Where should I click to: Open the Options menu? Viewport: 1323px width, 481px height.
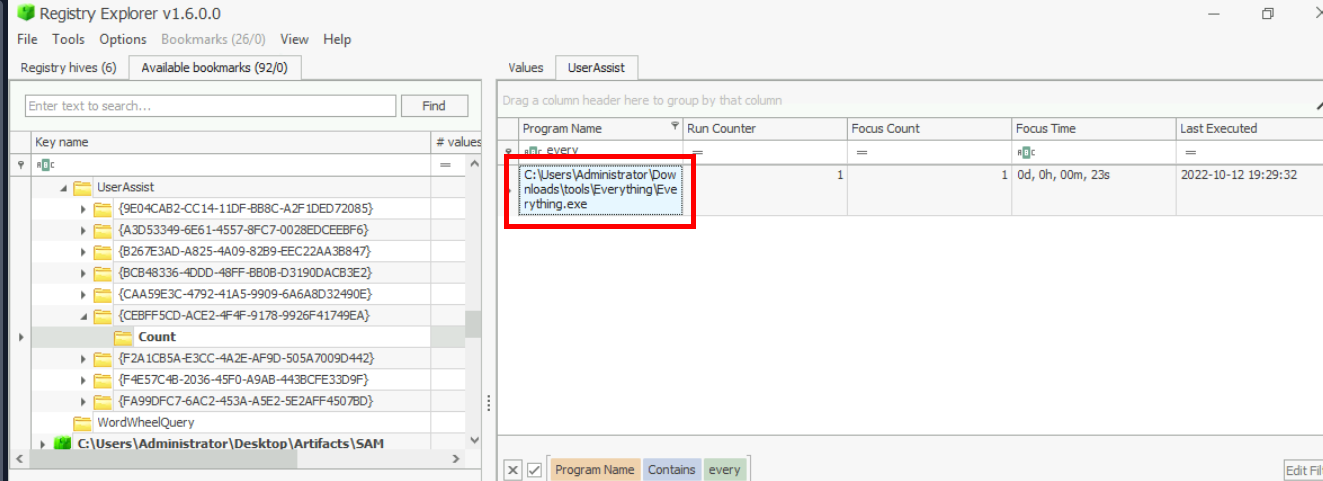click(123, 39)
